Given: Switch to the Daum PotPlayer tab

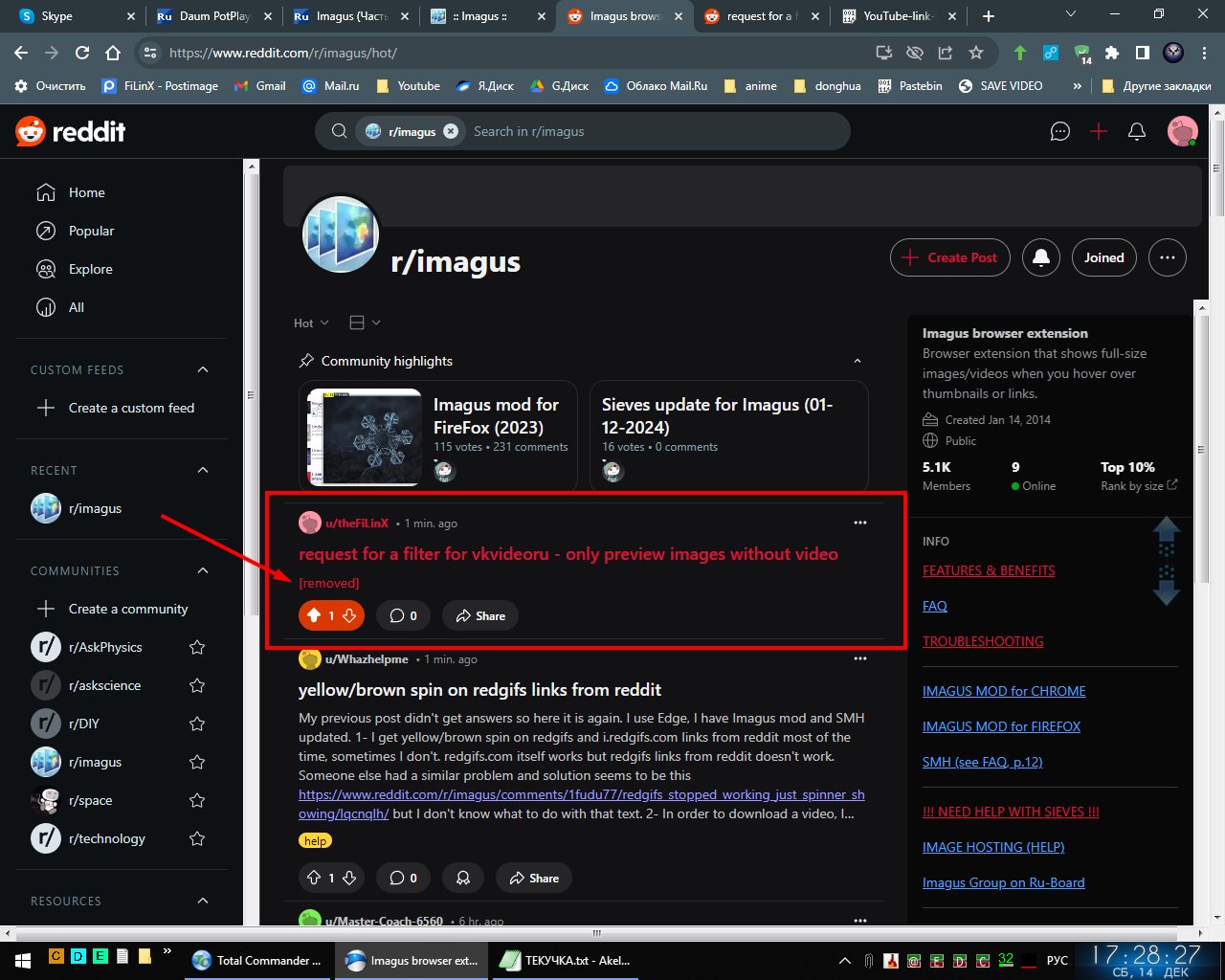Looking at the screenshot, I should click(x=212, y=15).
